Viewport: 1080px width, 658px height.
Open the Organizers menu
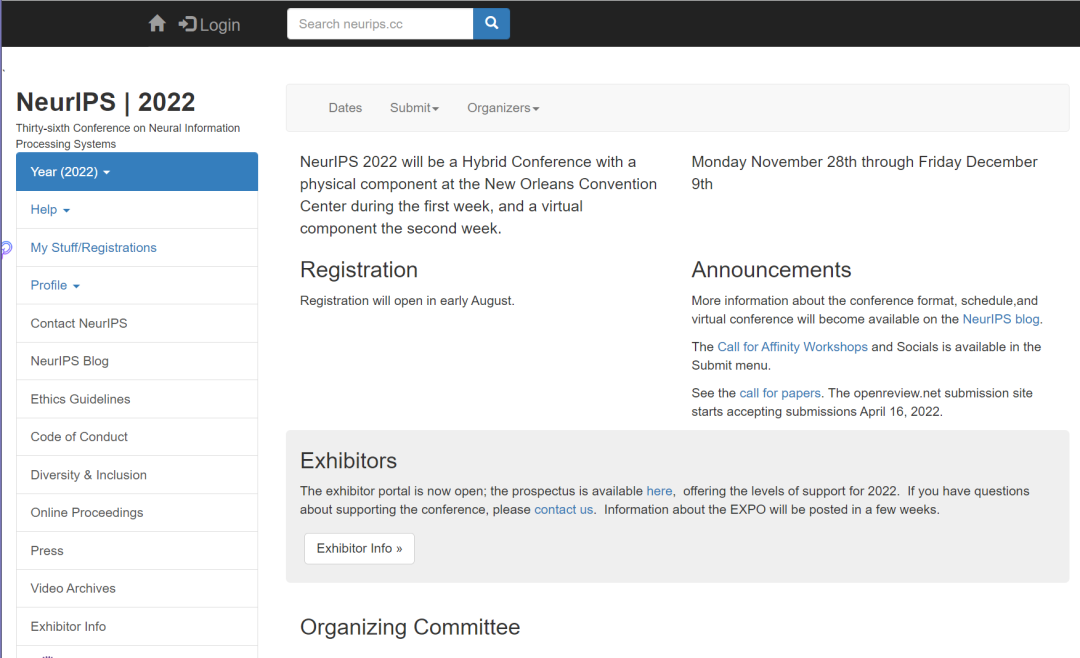pos(503,108)
